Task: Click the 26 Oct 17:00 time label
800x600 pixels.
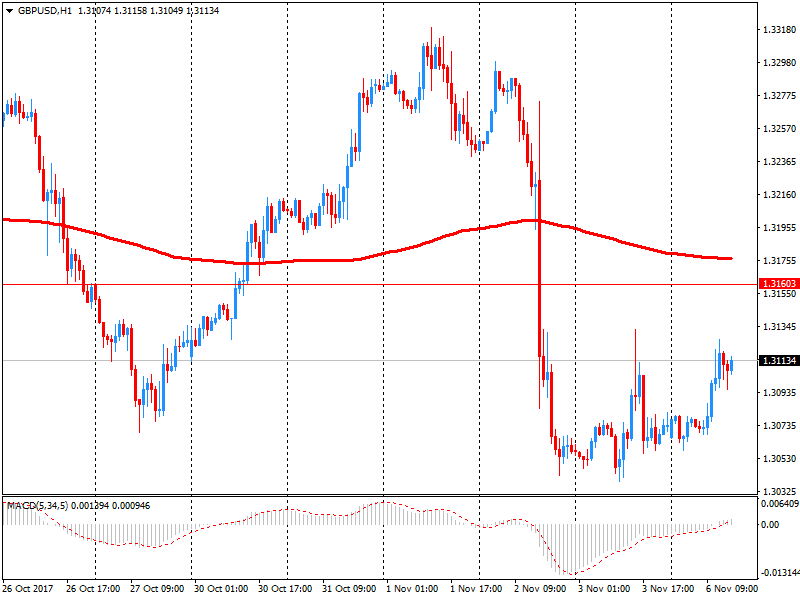Action: pyautogui.click(x=93, y=589)
